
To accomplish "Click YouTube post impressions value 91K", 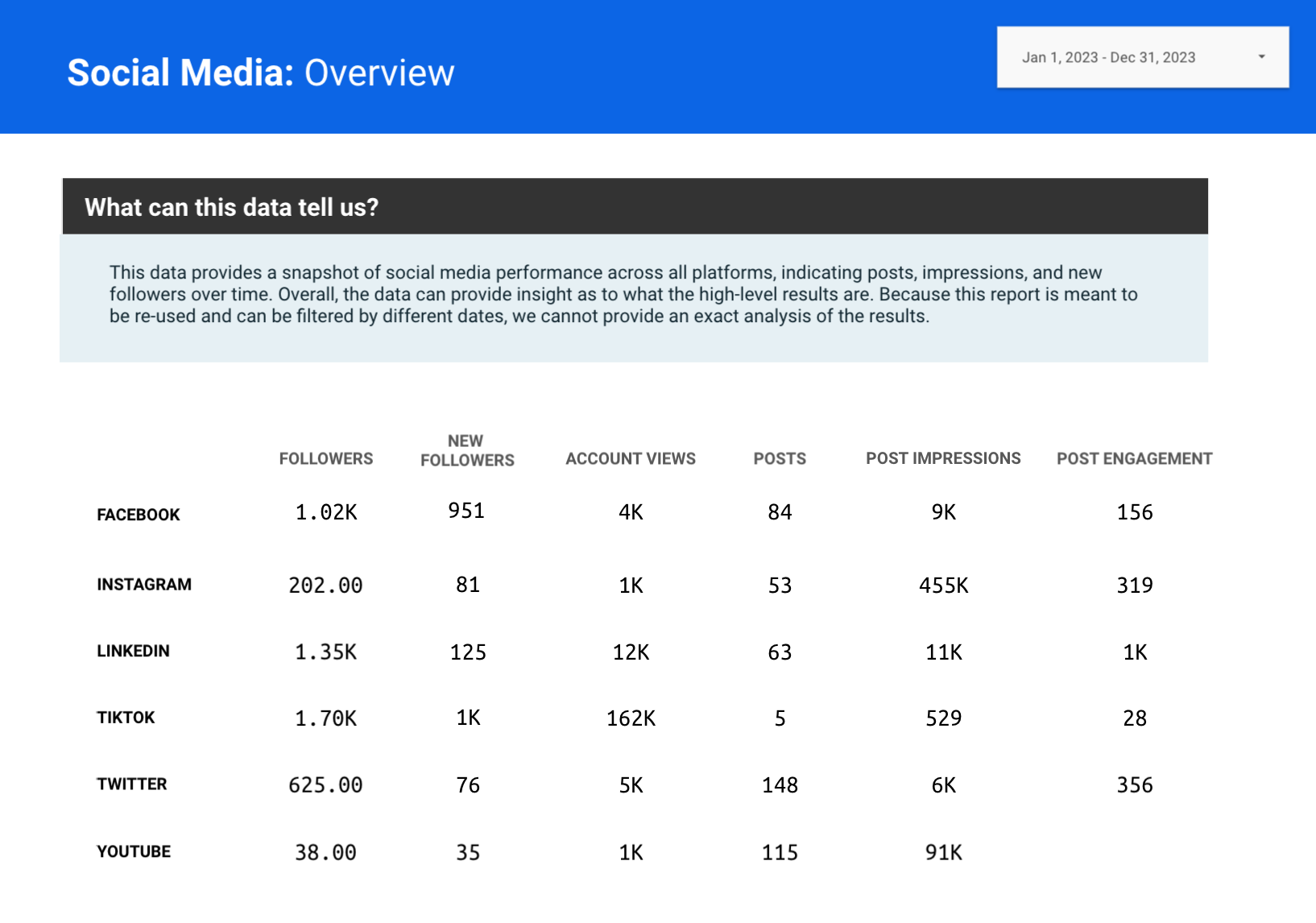I will (943, 853).
